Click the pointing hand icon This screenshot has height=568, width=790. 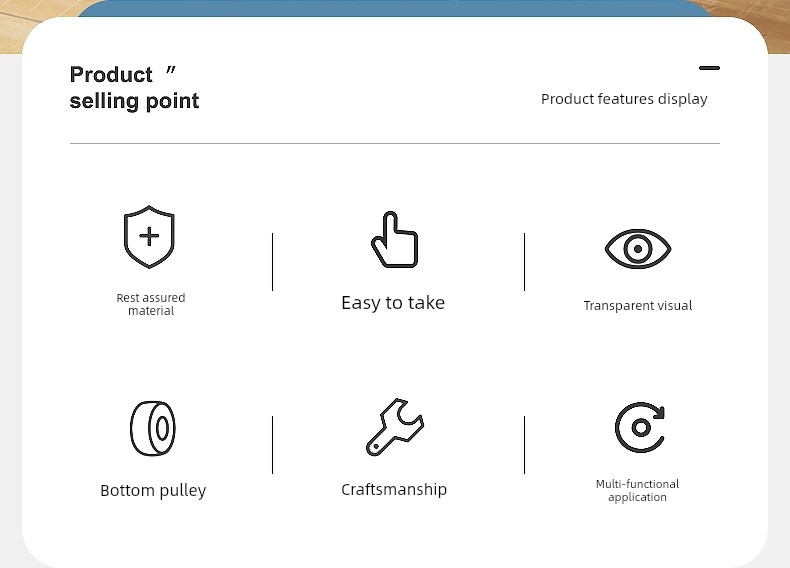pos(394,239)
